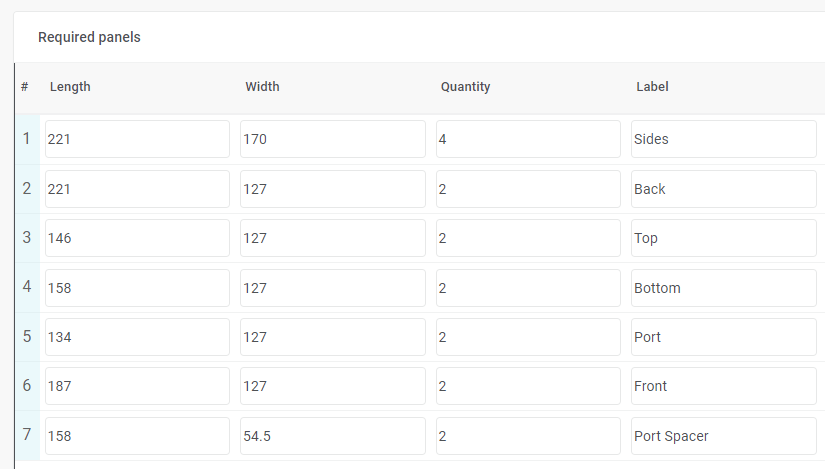Select the Length field showing 134

137,337
